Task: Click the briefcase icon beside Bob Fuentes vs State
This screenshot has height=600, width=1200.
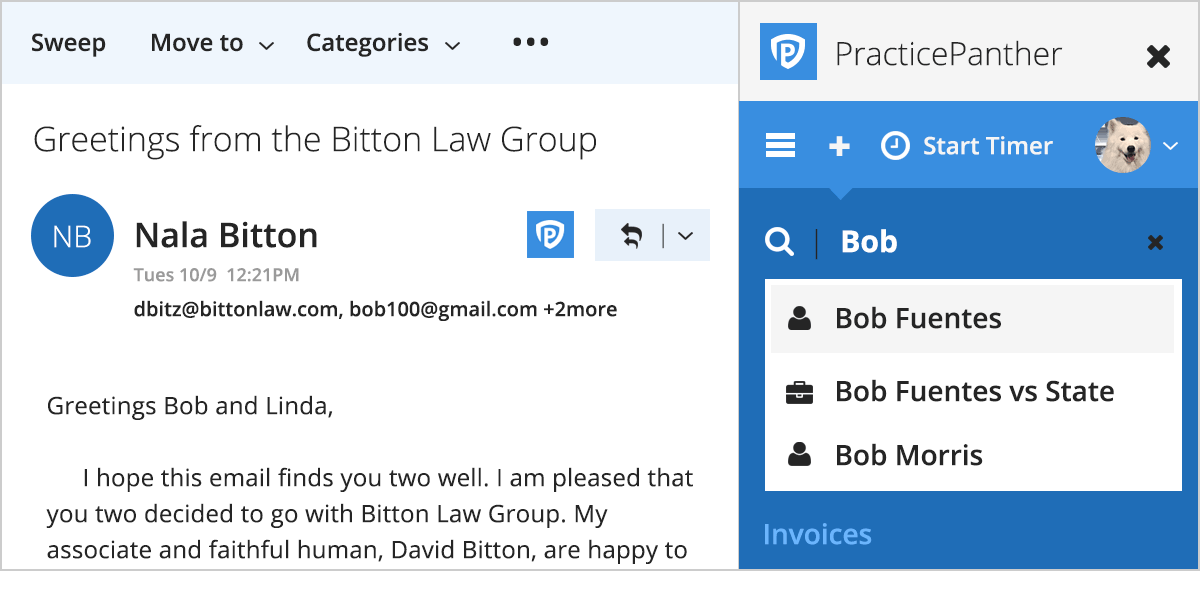Action: 799,392
